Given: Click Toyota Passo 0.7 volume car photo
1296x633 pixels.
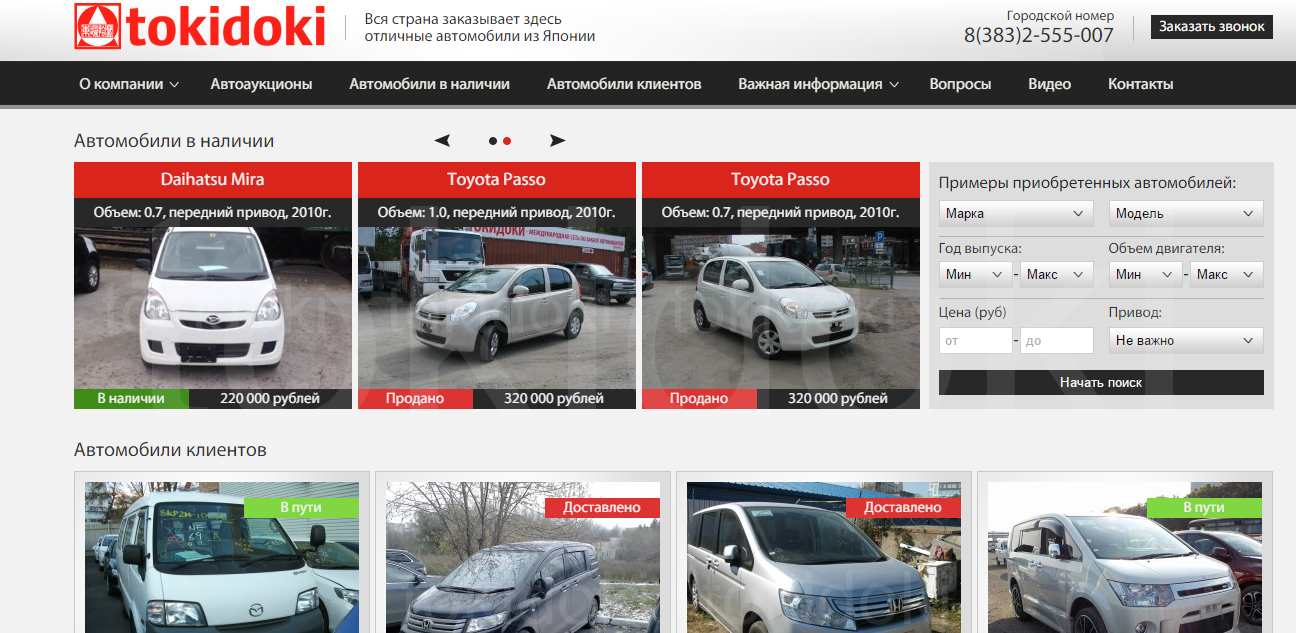Looking at the screenshot, I should tap(781, 308).
